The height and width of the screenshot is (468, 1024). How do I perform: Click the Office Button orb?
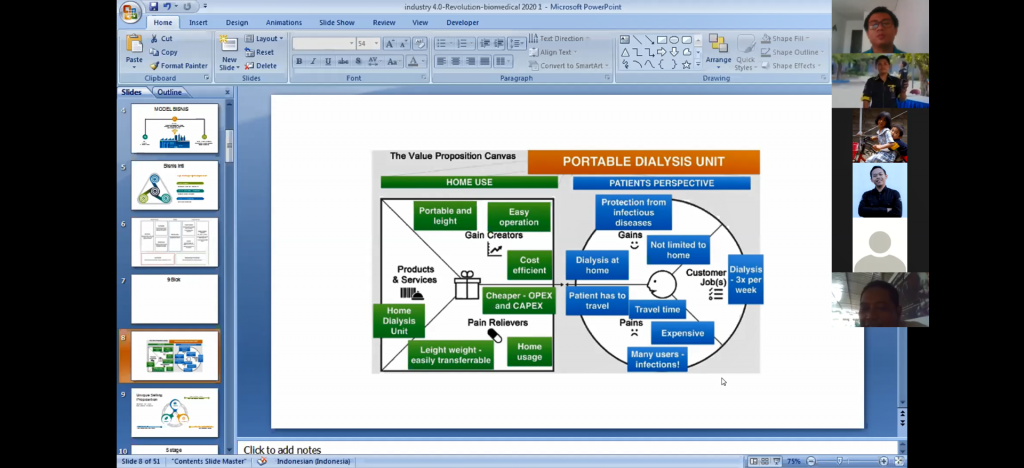point(130,12)
